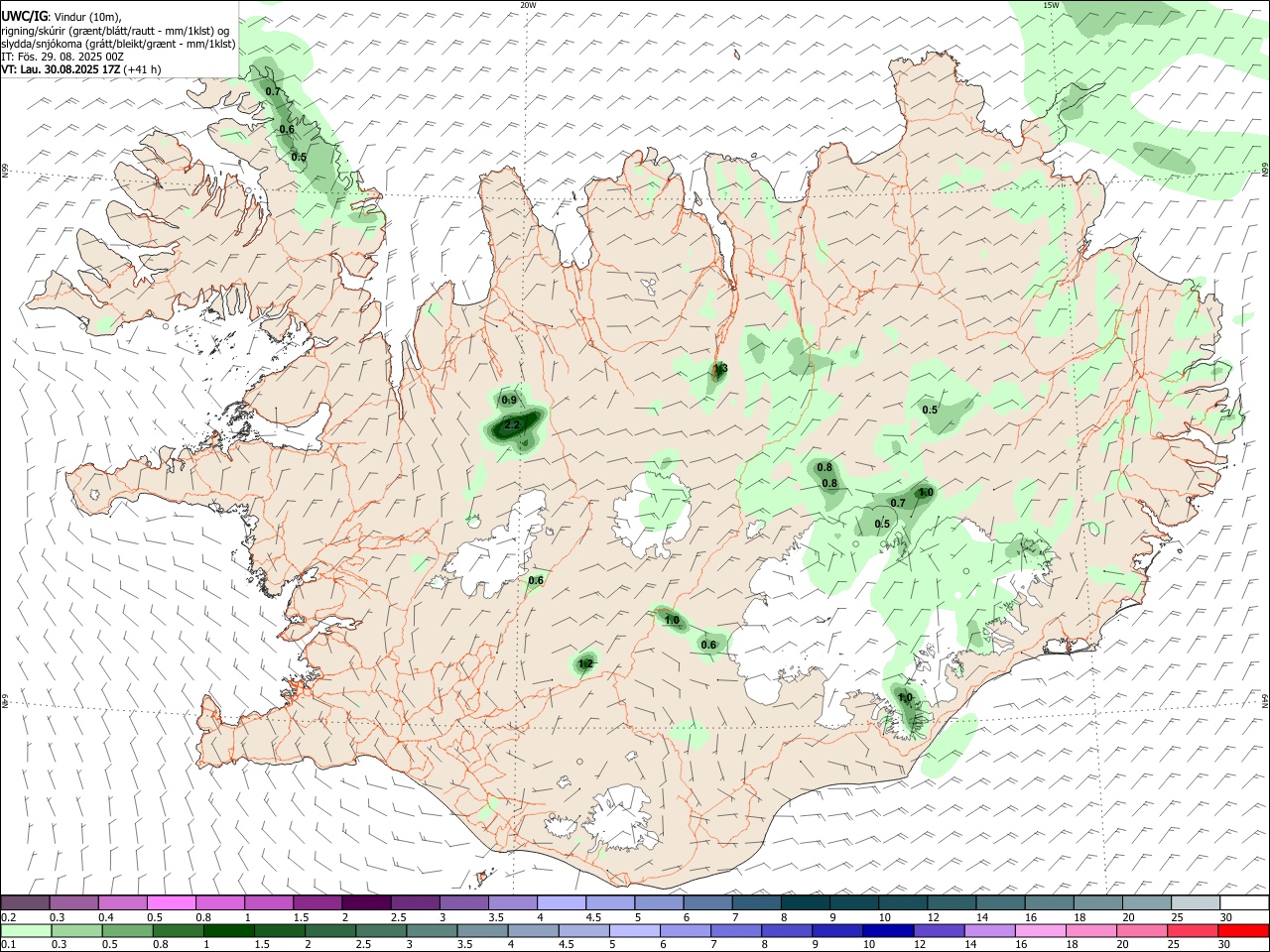Click the '1.3' precipitation value on the map
The width and height of the screenshot is (1270, 952).
pos(720,368)
